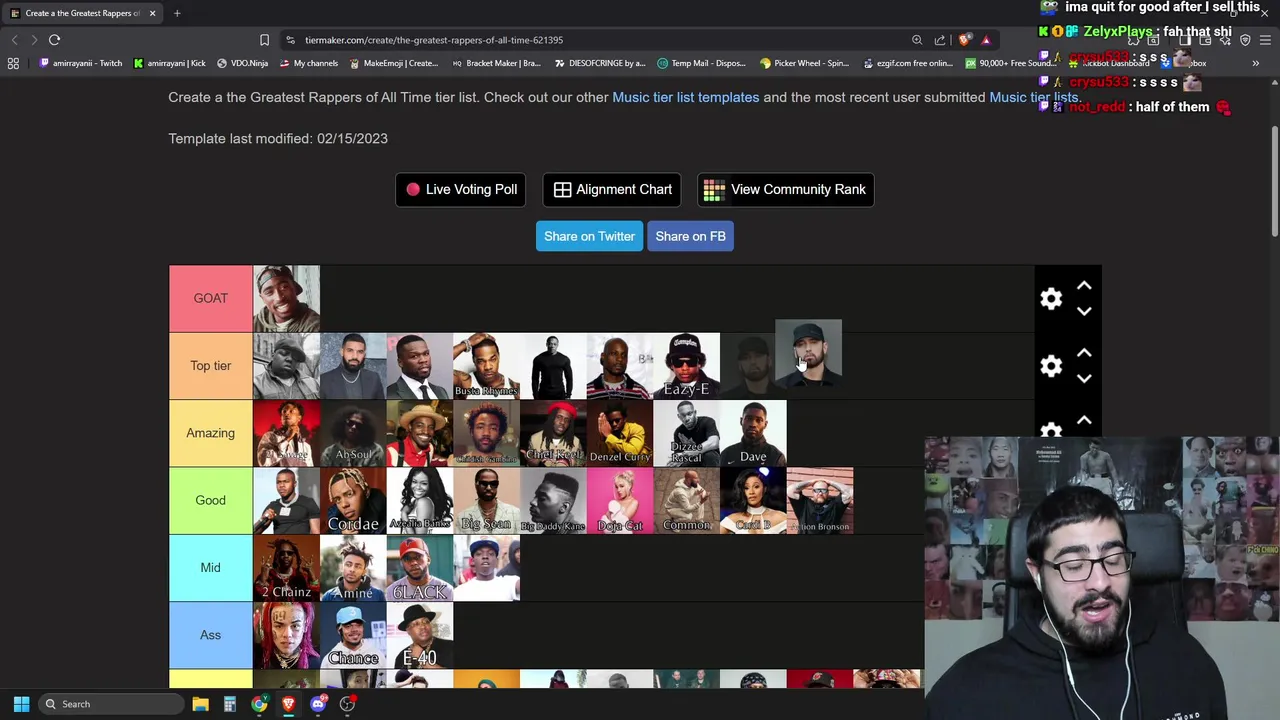Click the Amazing tier label

coord(211,433)
